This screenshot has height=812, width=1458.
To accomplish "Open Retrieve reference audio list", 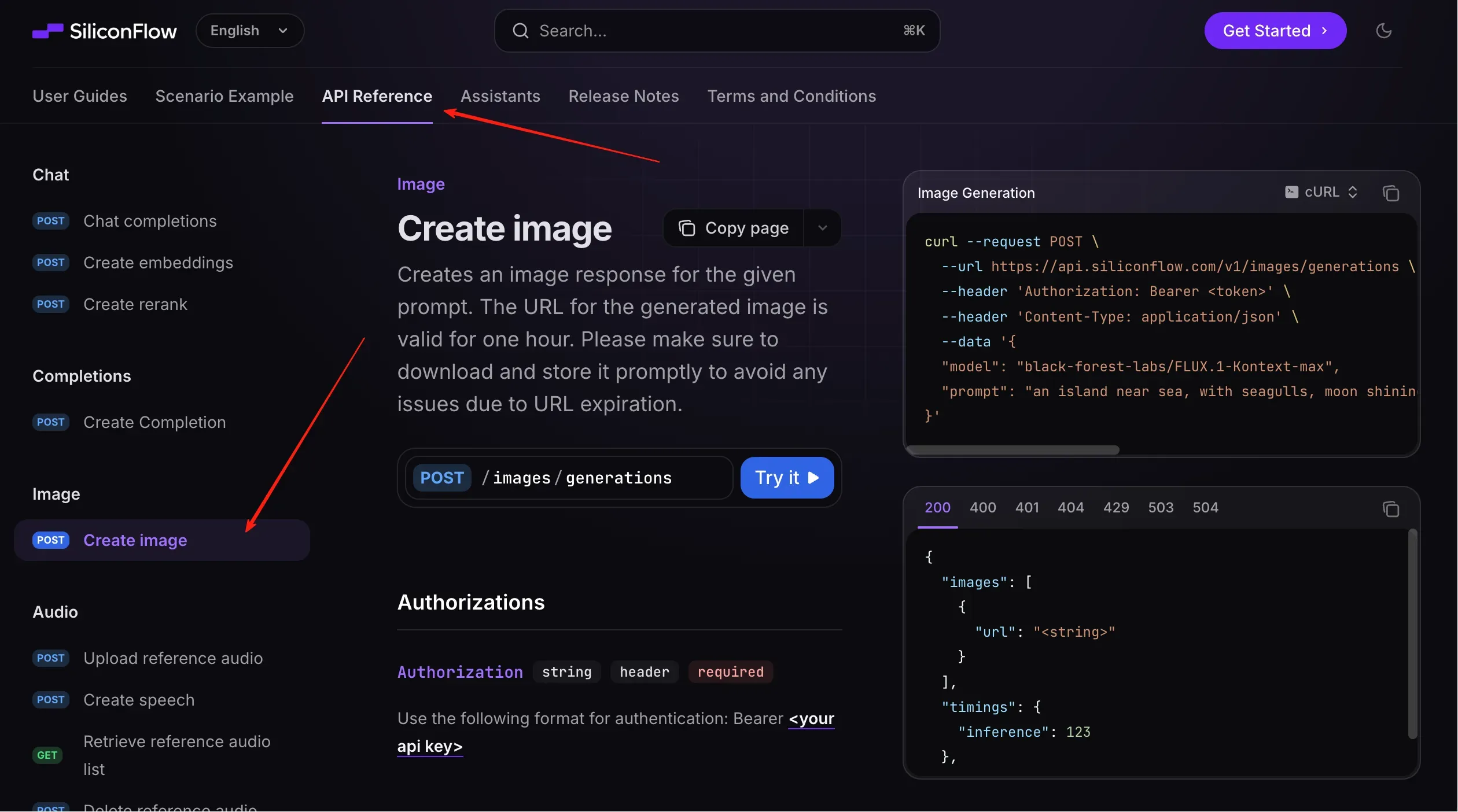I will (162, 755).
